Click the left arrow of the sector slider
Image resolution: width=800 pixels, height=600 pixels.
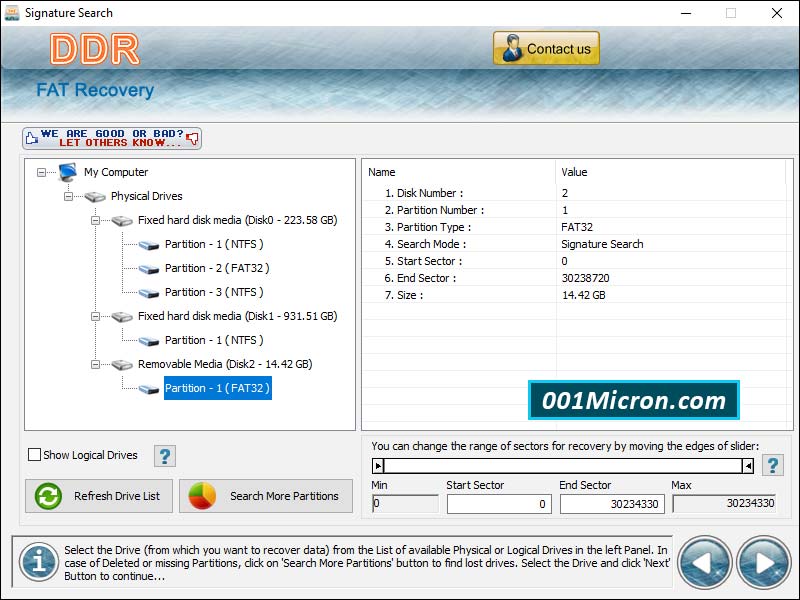(378, 465)
